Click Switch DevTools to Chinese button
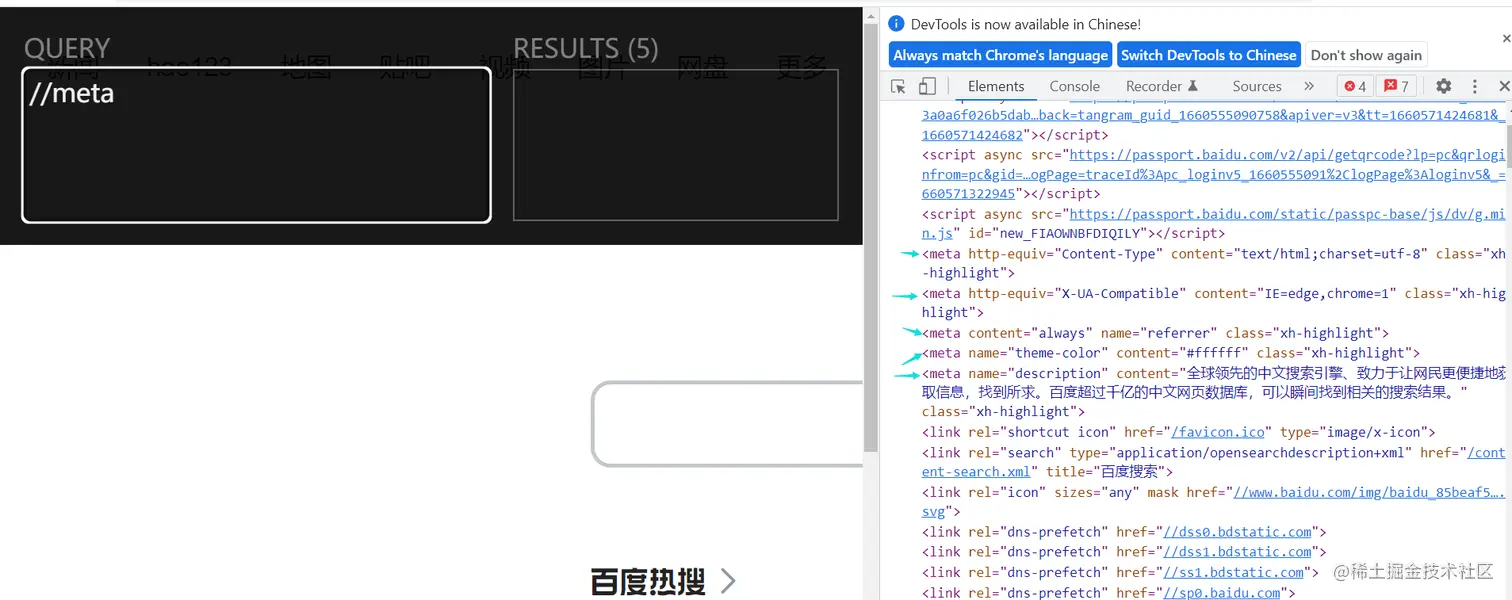This screenshot has width=1512, height=600. point(1208,55)
